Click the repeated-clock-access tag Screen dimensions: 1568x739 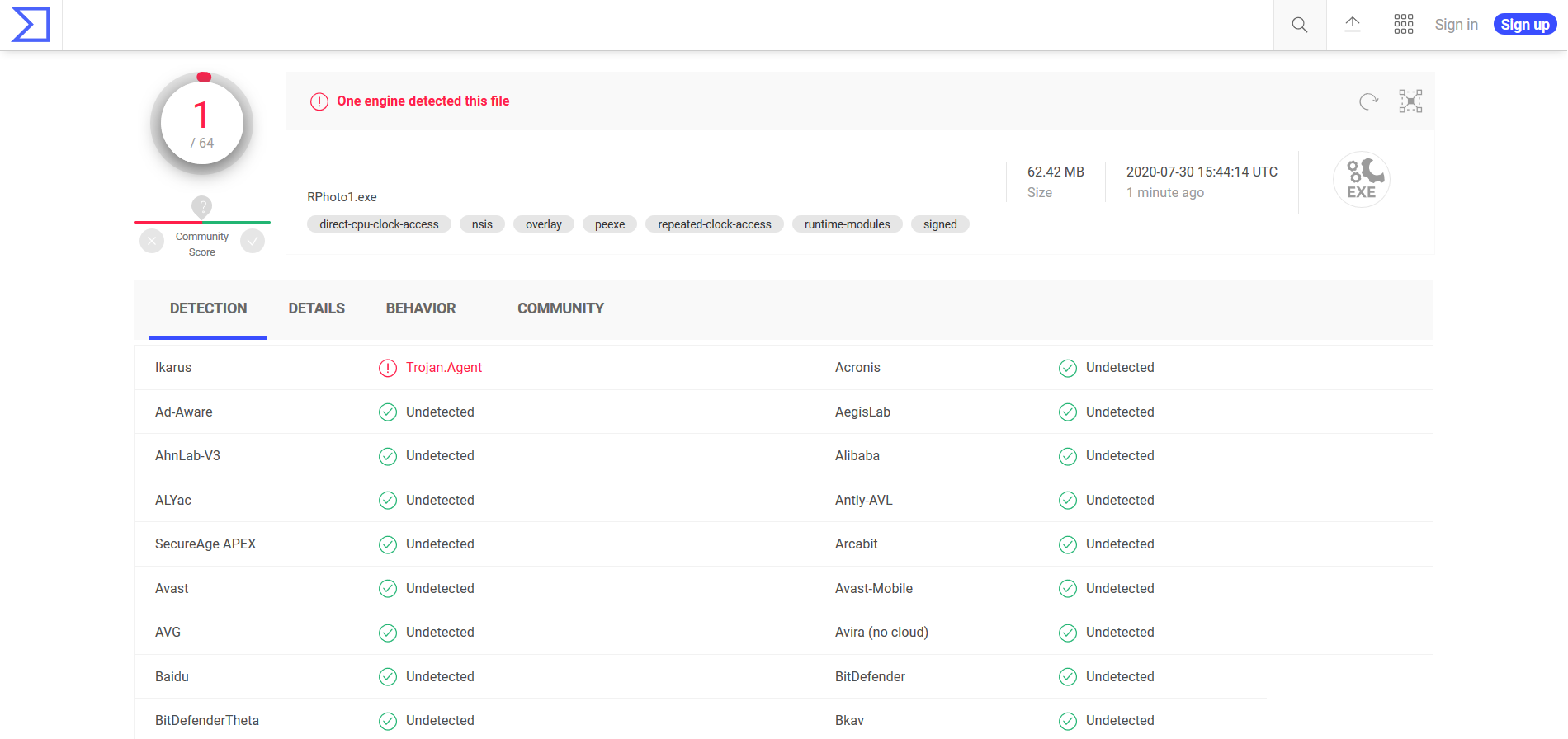coord(715,224)
